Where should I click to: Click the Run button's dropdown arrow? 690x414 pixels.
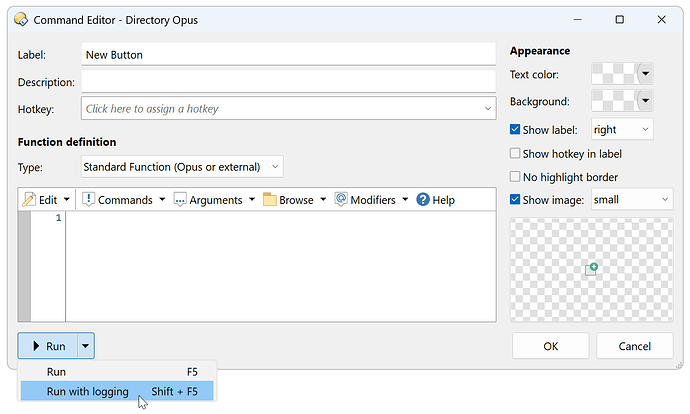(86, 346)
